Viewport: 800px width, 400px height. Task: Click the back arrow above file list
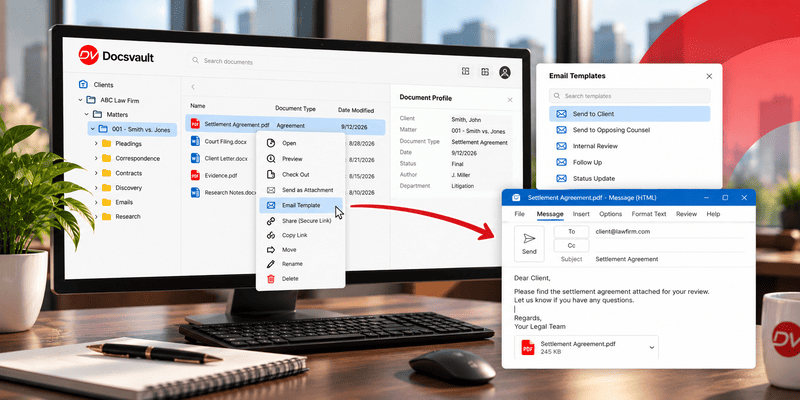pyautogui.click(x=193, y=87)
